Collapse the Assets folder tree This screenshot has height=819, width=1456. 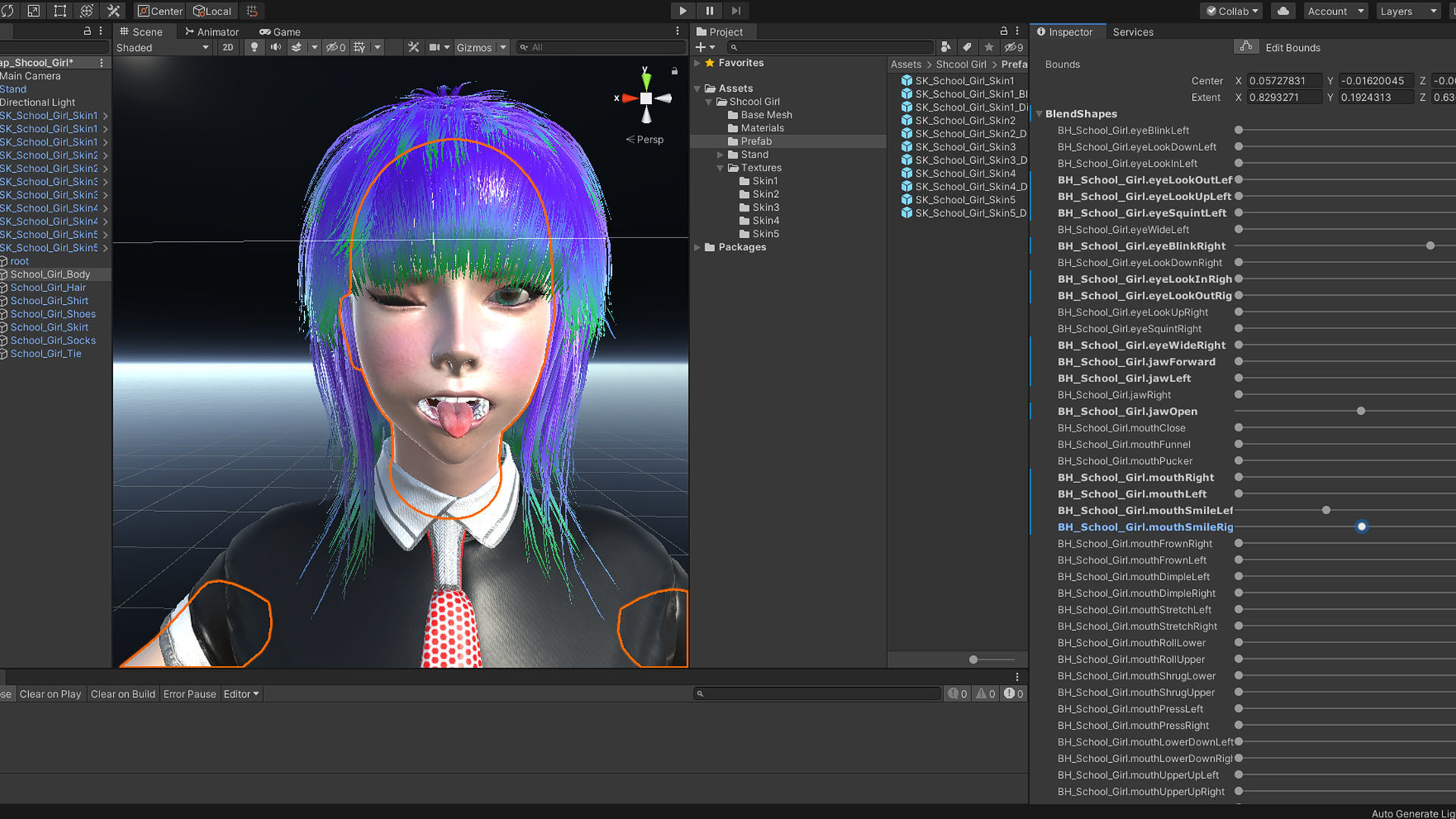[x=697, y=89]
